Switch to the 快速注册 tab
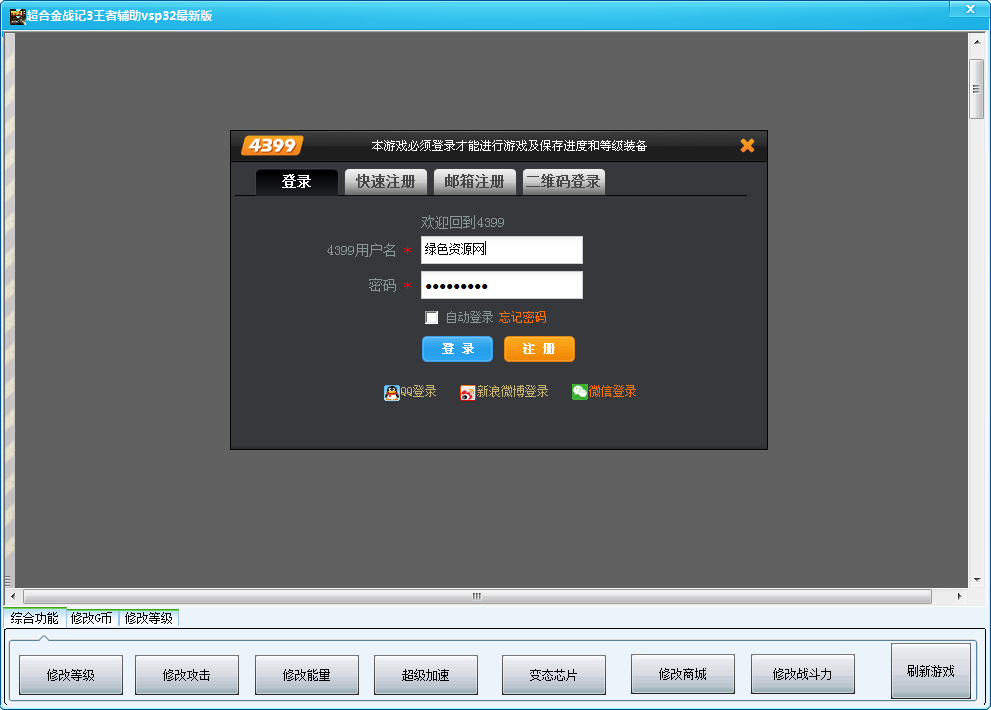Image resolution: width=991 pixels, height=710 pixels. click(x=385, y=182)
